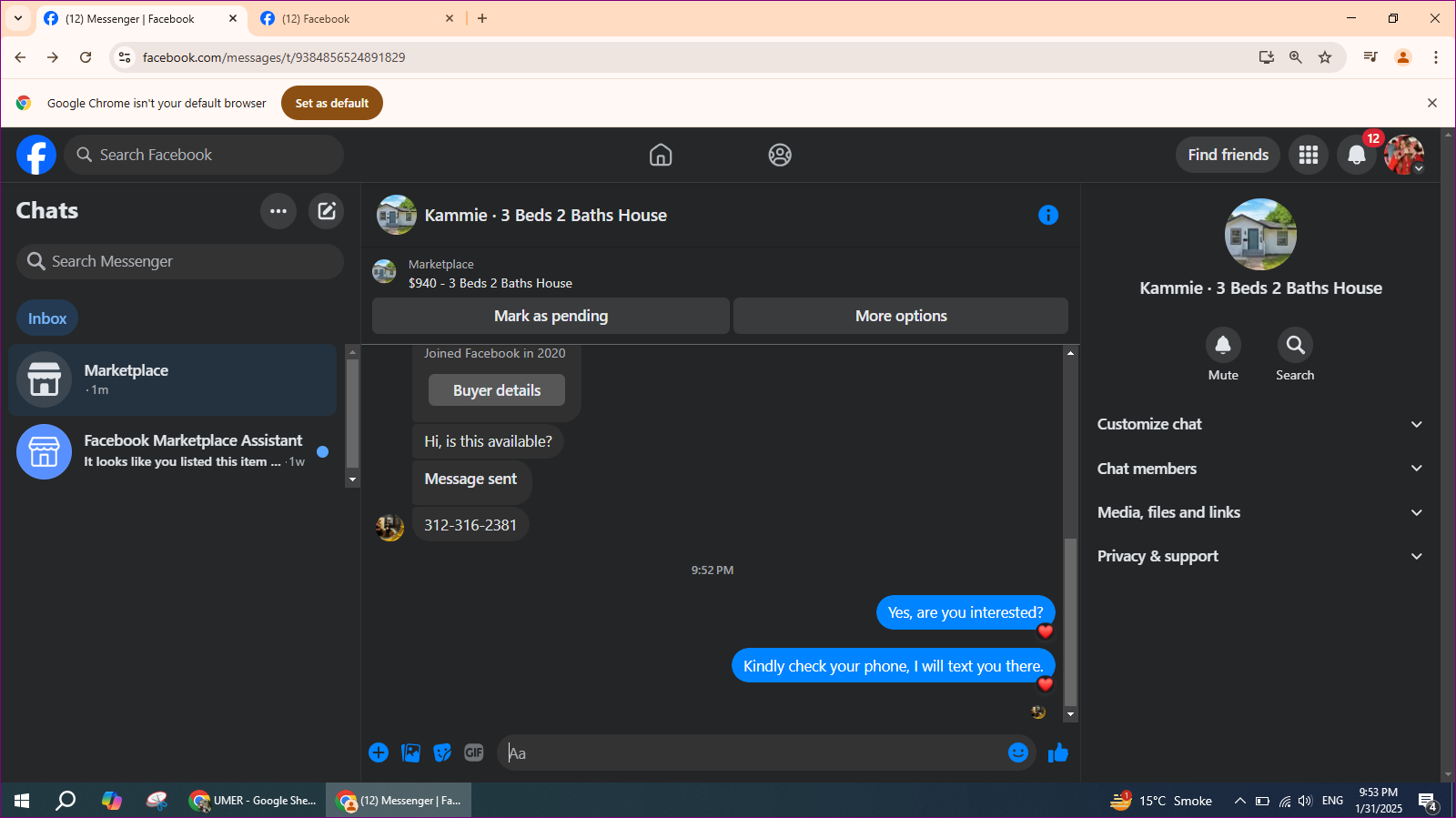The width and height of the screenshot is (1456, 818).
Task: Click the Find friends button
Action: [x=1228, y=155]
